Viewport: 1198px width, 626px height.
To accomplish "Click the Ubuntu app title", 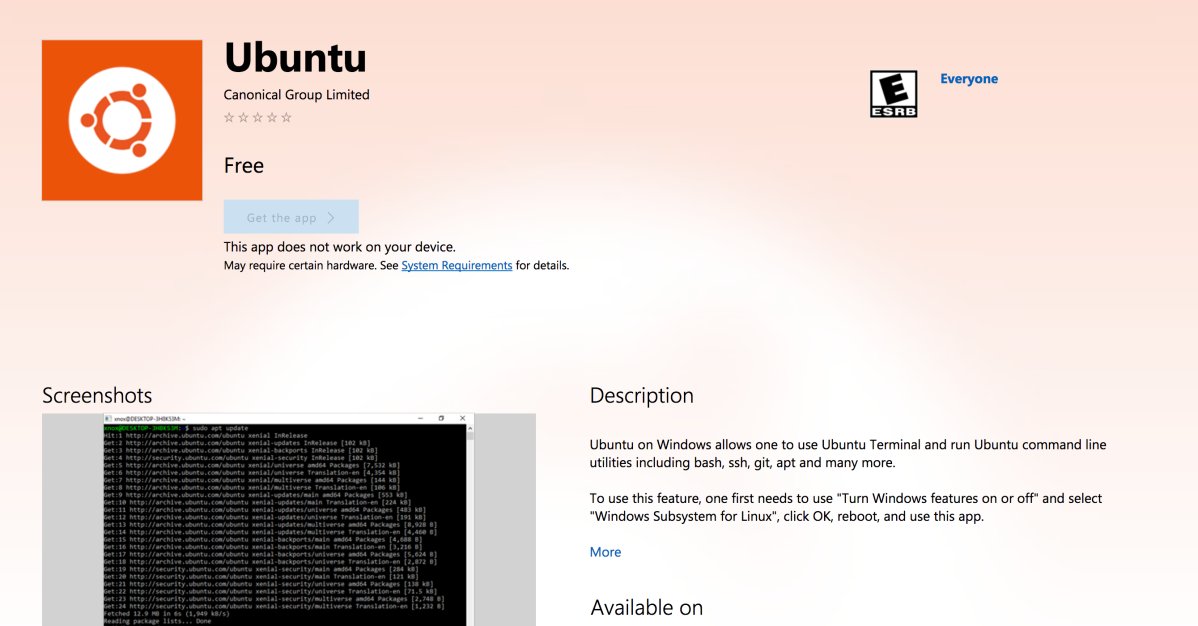I will (295, 58).
